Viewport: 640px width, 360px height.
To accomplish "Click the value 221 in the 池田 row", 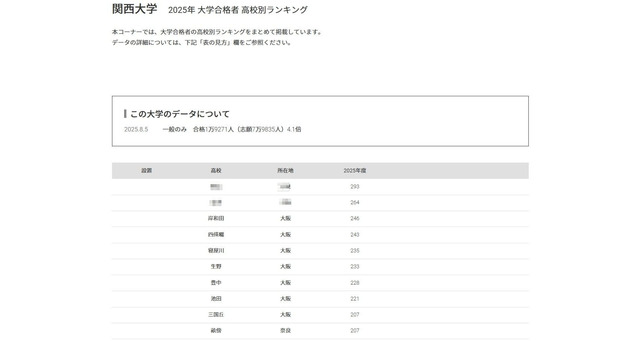I will click(355, 299).
